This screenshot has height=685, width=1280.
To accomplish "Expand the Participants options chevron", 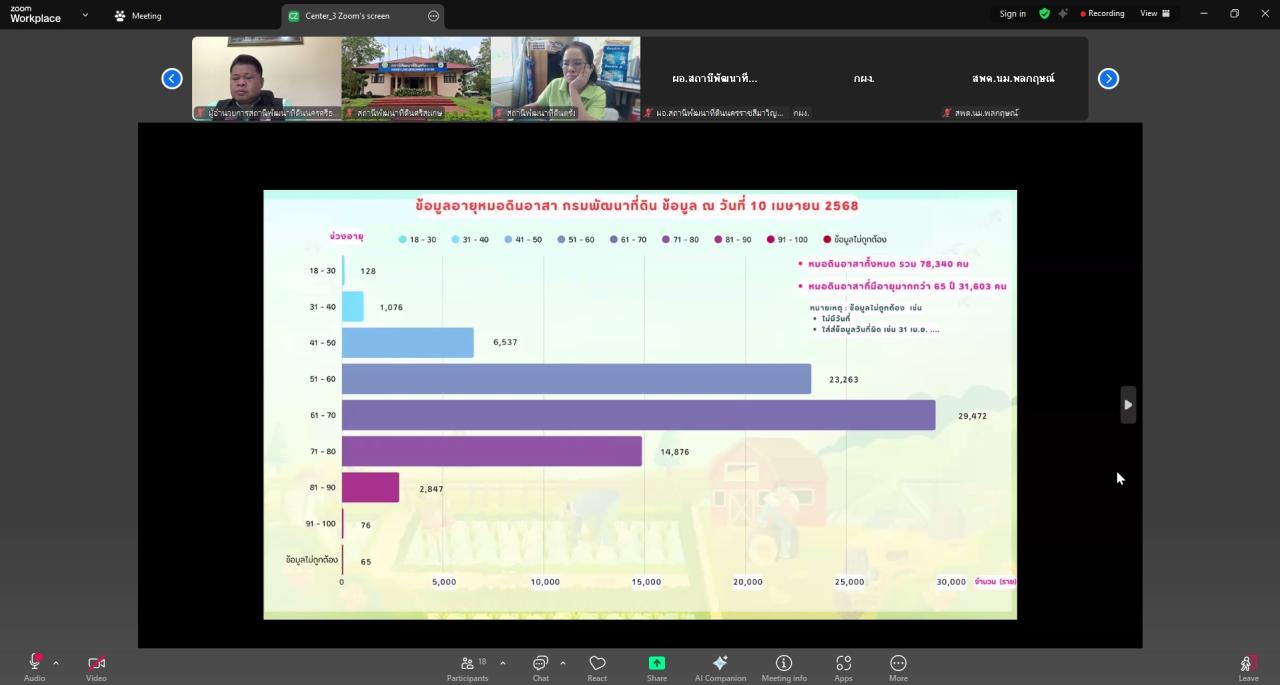I will coord(502,663).
